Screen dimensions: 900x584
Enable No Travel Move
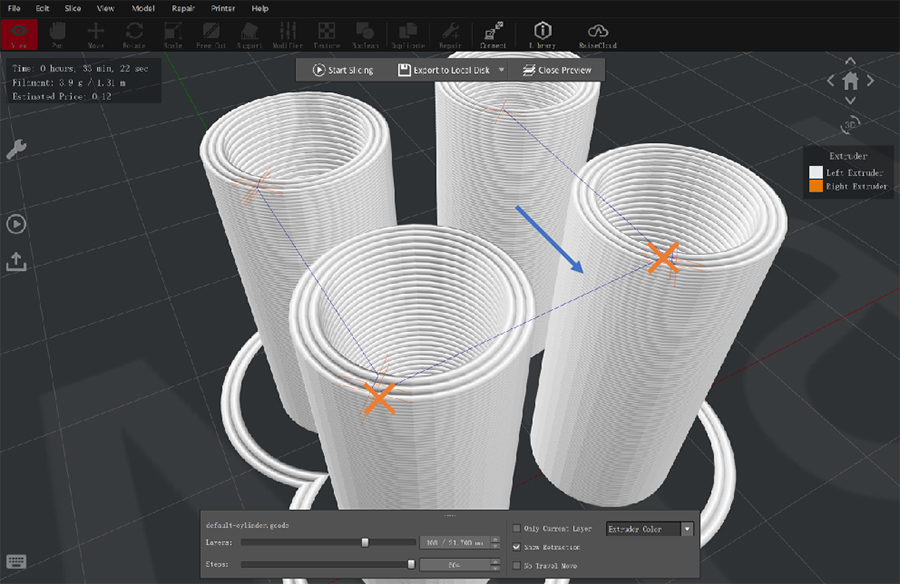coord(516,565)
